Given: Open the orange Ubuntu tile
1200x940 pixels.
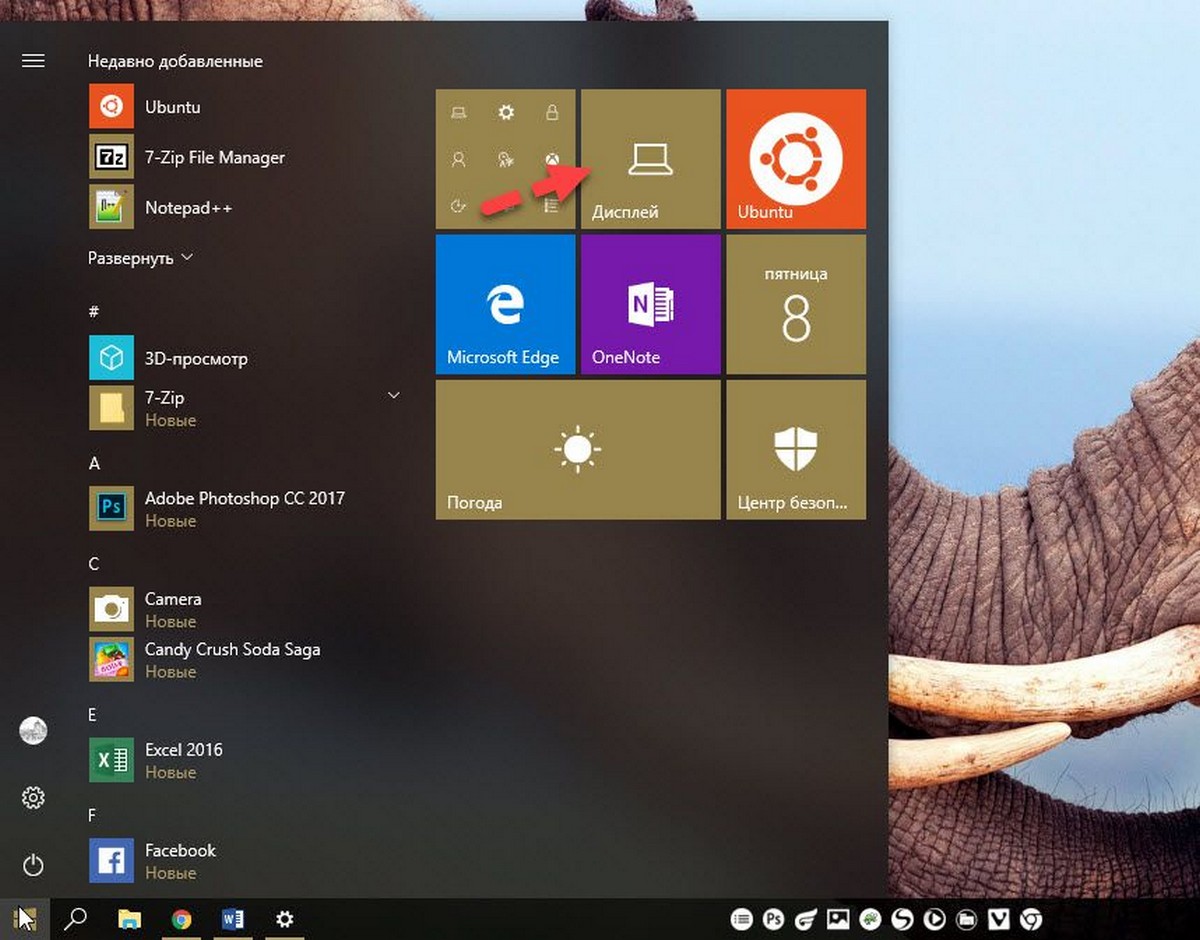Looking at the screenshot, I should [x=796, y=159].
